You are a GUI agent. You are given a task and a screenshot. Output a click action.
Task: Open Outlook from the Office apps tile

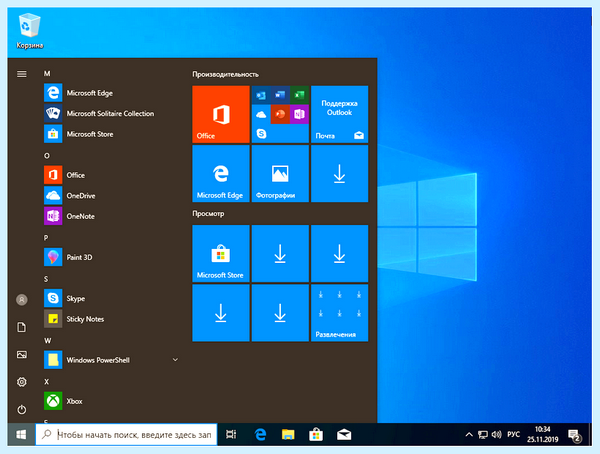[261, 95]
